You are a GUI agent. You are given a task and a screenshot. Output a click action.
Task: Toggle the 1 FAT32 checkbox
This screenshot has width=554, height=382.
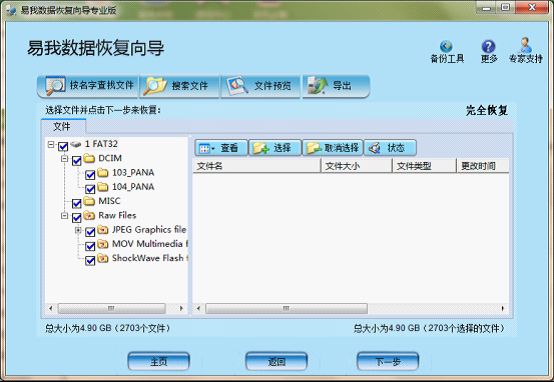63,146
